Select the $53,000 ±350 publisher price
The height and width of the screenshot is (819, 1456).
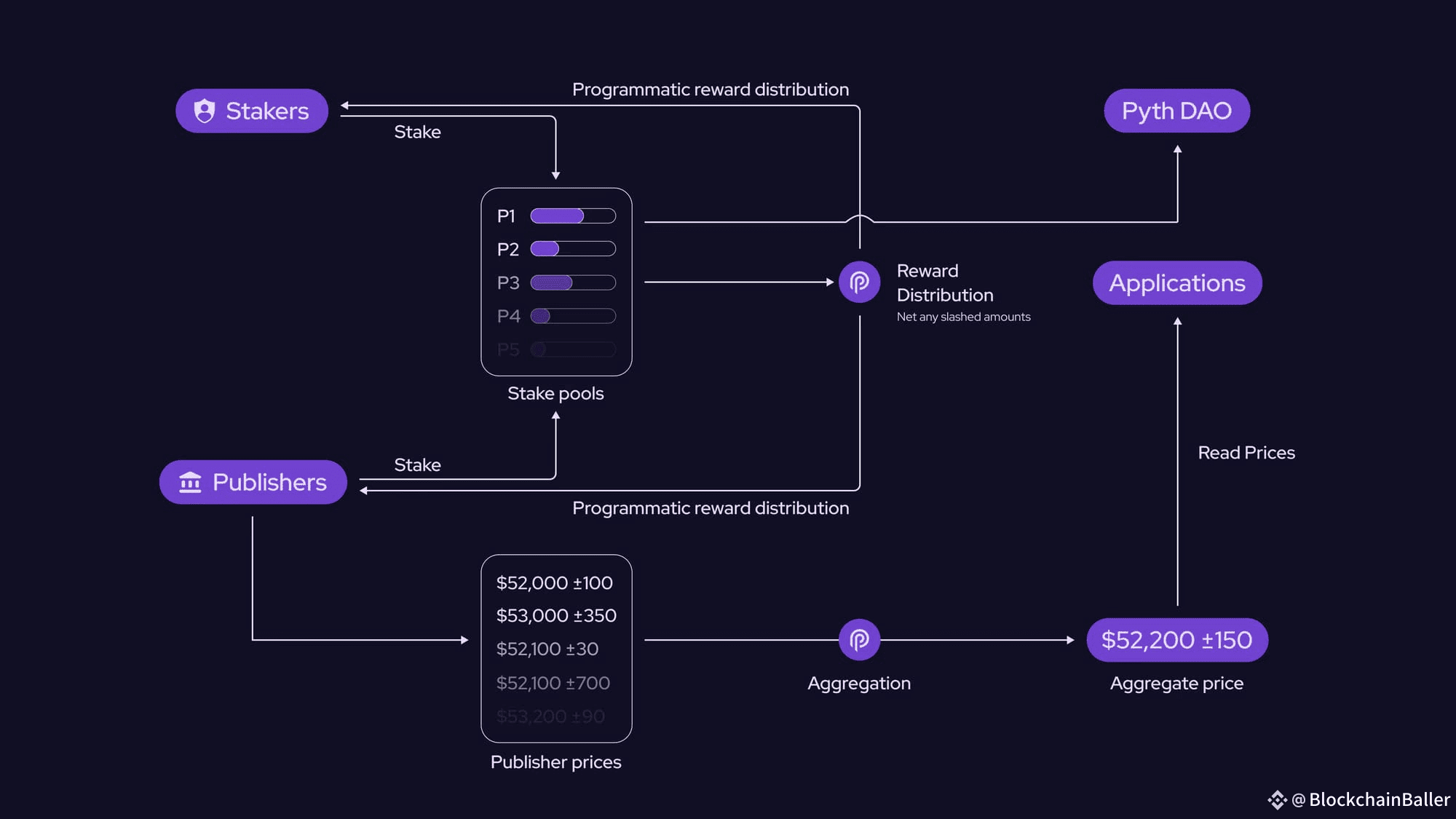[556, 616]
